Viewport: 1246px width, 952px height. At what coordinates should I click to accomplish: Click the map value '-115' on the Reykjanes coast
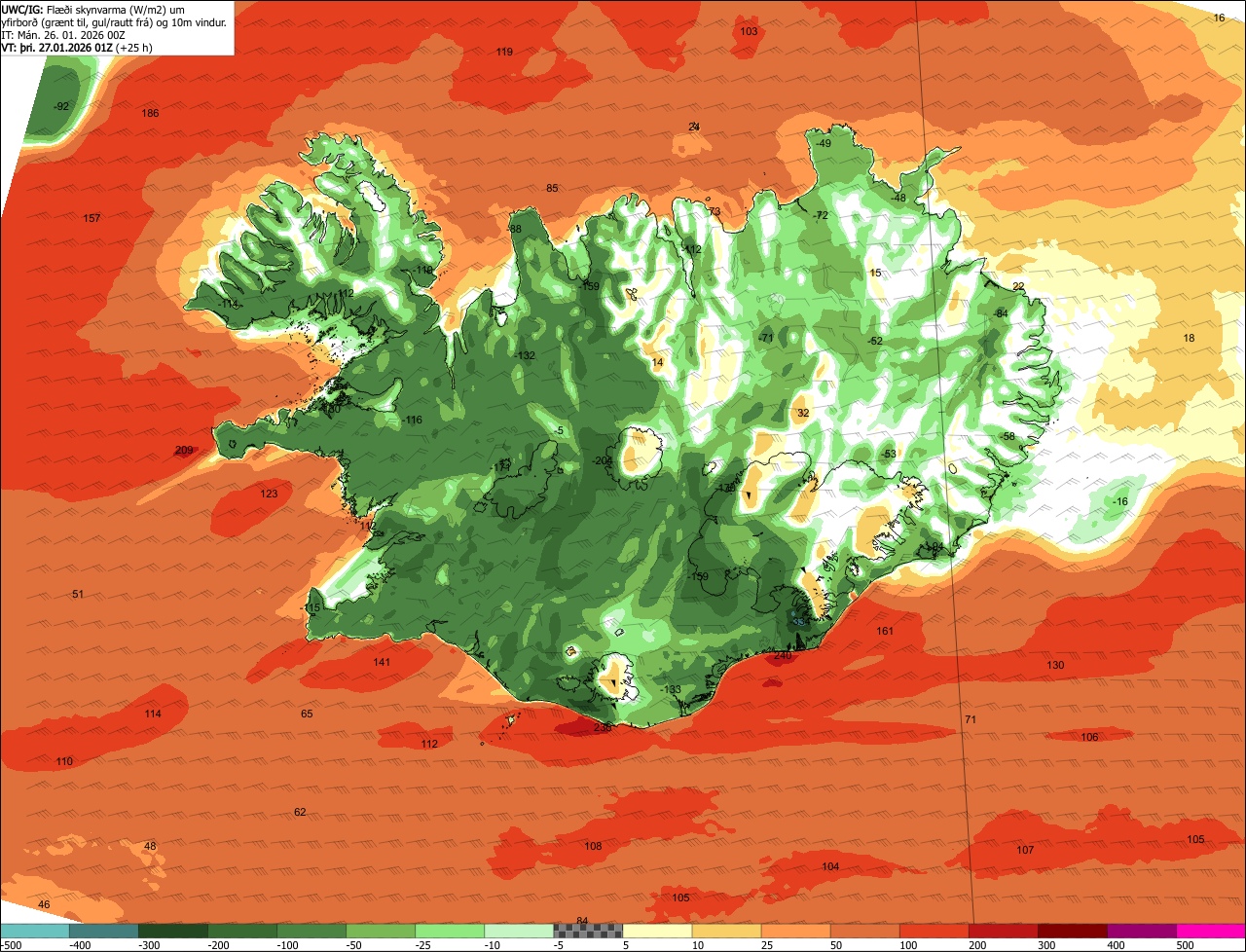[x=311, y=608]
